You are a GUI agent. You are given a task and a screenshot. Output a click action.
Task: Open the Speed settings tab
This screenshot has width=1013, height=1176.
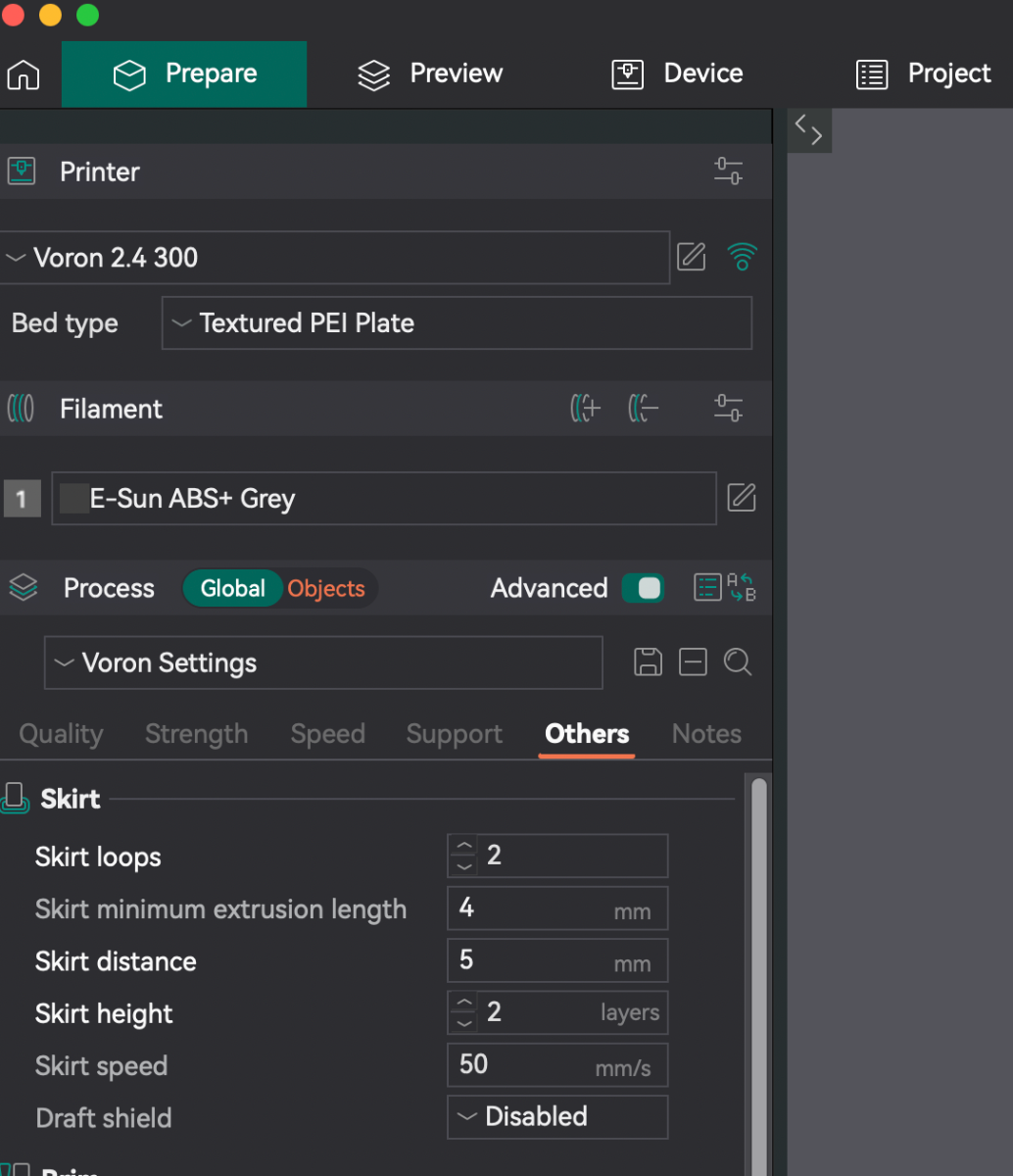point(327,734)
